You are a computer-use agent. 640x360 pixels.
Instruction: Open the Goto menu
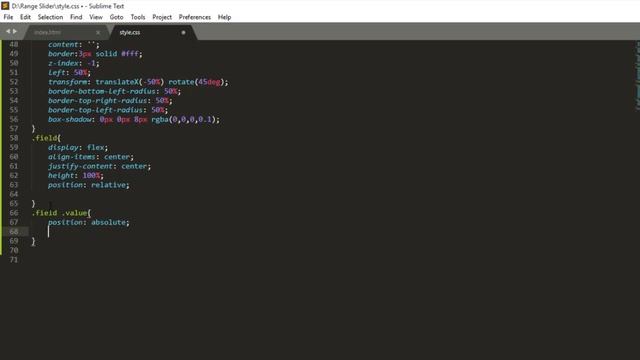pos(116,17)
